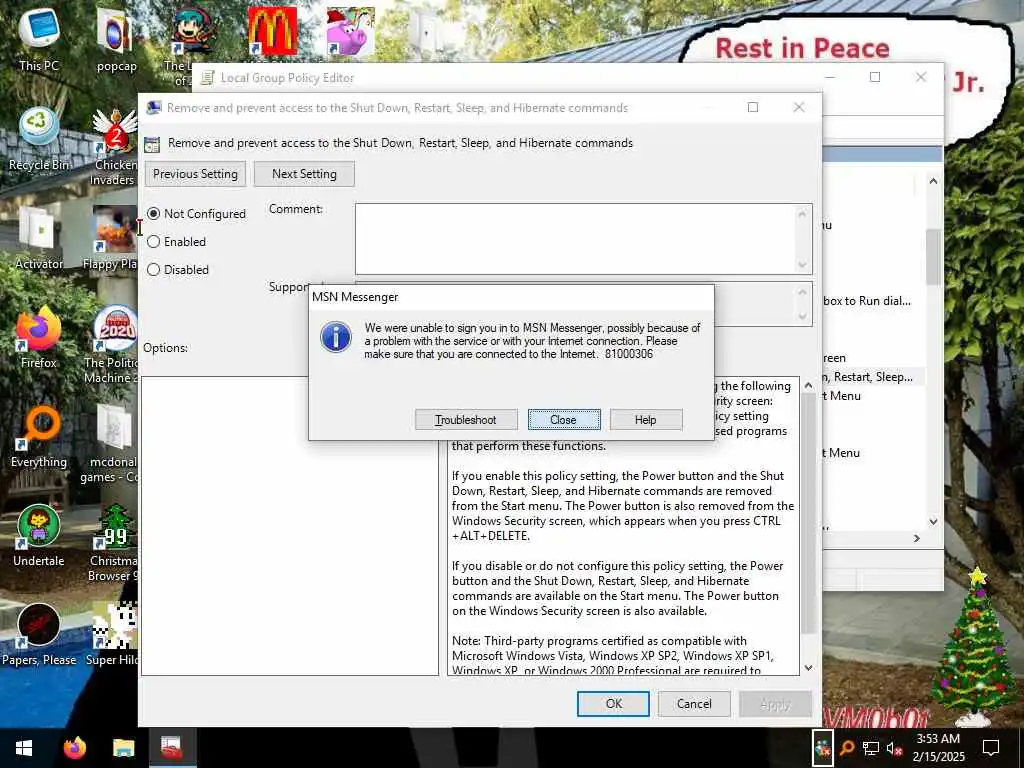Screen dimensions: 1024x768
Task: Open the popcap desktop shortcut
Action: [116, 40]
